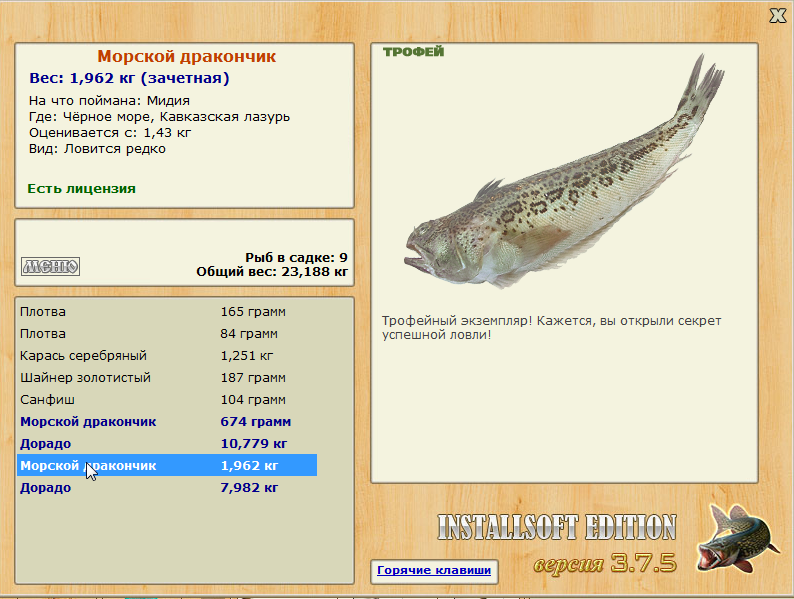Select the Шайнер золотистый row
Viewport: 794px width, 599px height.
167,378
